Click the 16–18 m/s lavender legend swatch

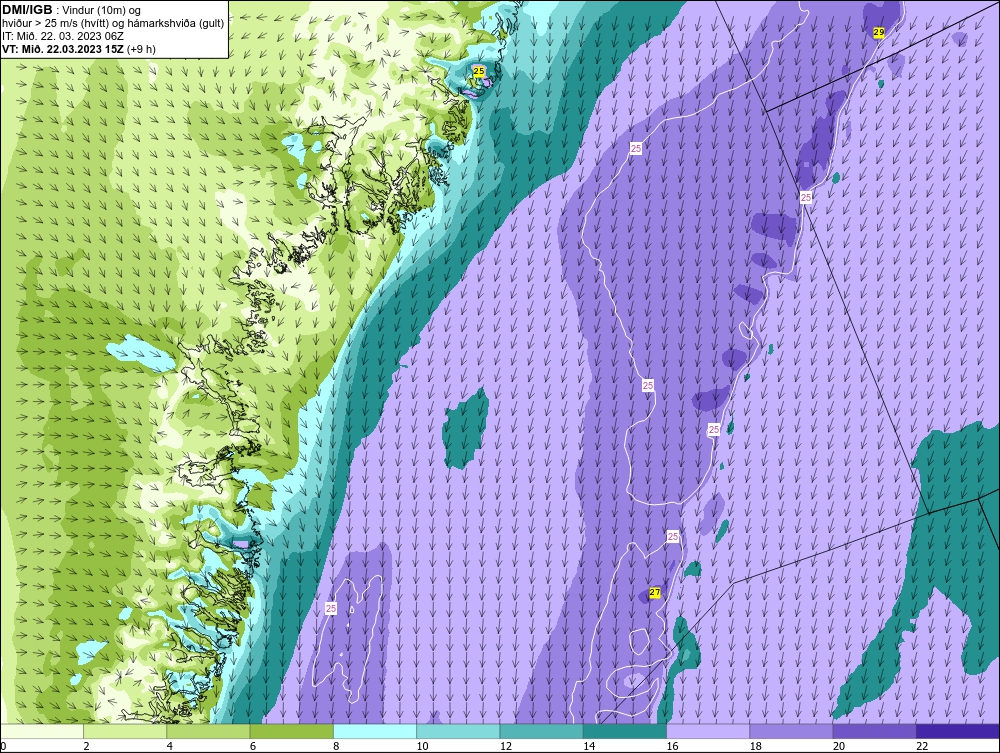tap(708, 731)
